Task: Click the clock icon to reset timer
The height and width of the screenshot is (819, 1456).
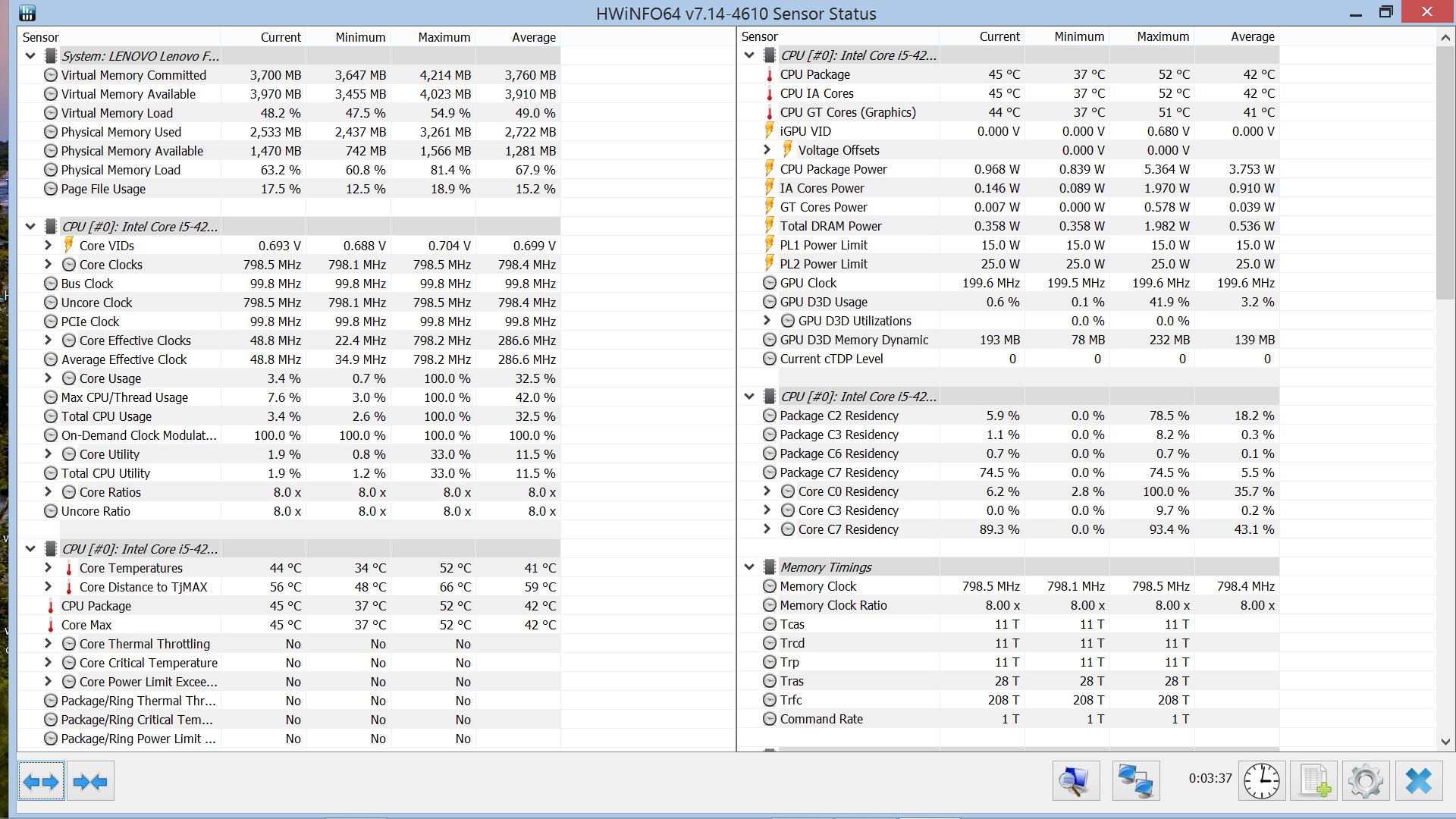Action: [1262, 780]
